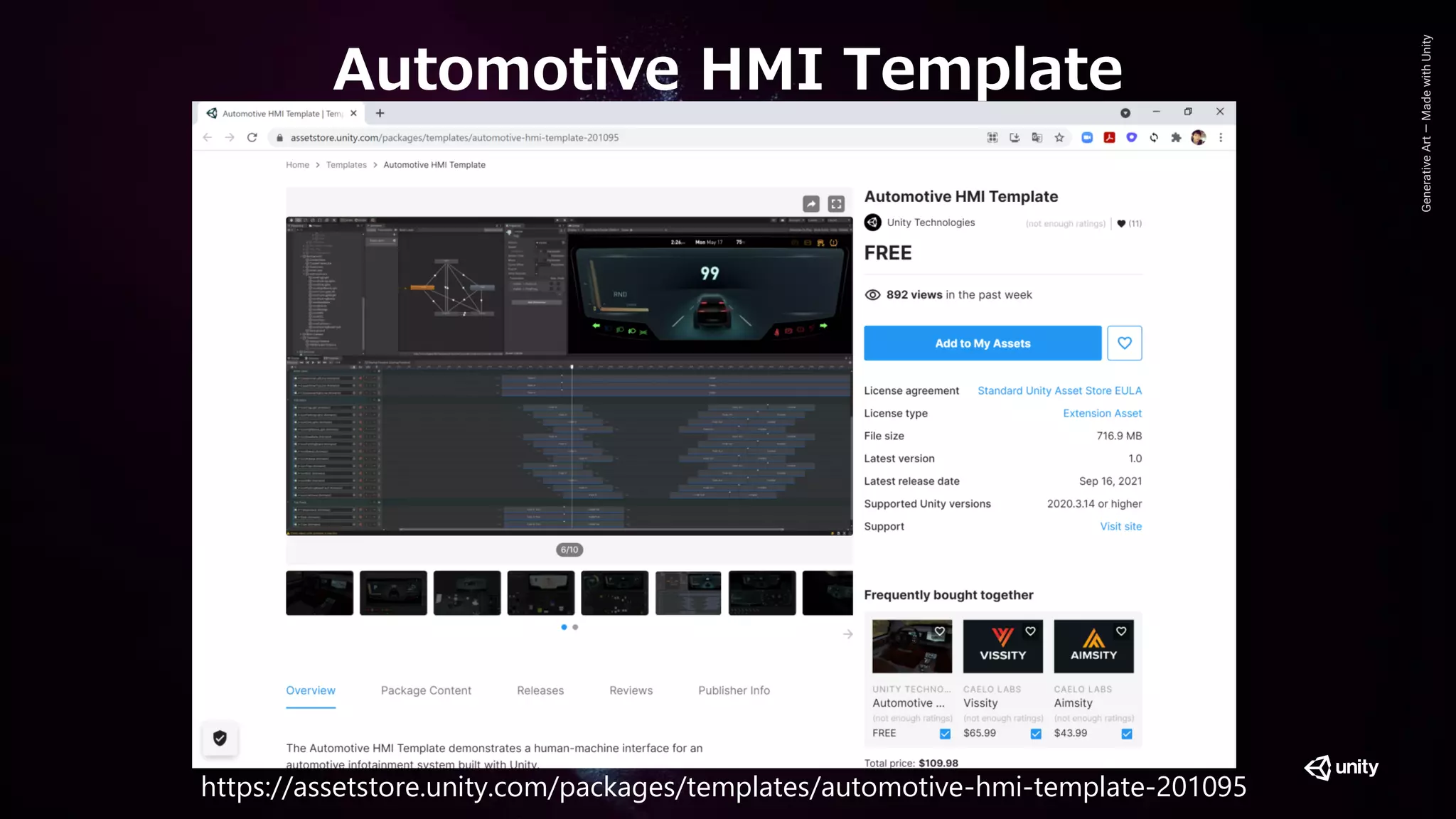Open the Vissity product title
Viewport: 1456px width, 819px height.
(x=980, y=703)
